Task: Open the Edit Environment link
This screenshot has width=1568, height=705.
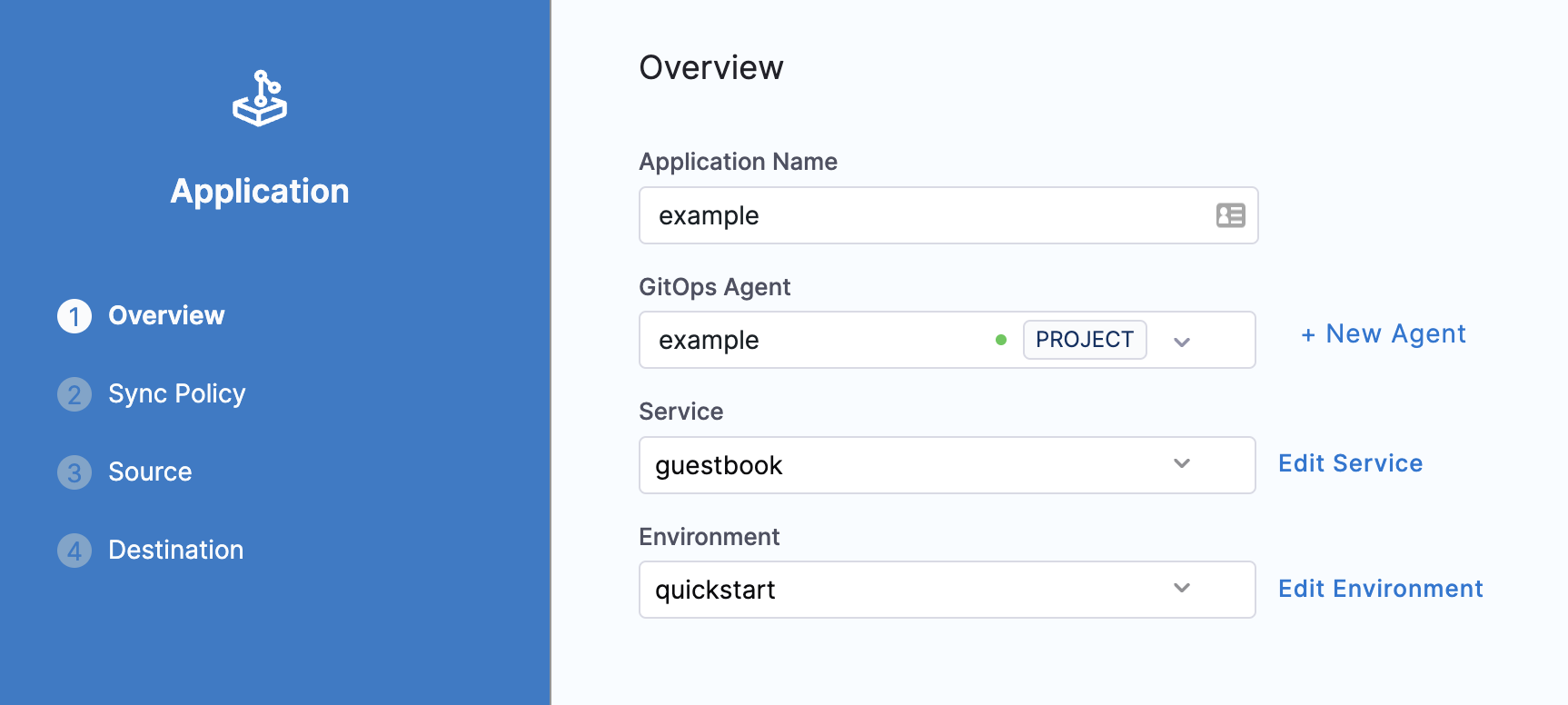Action: click(1380, 589)
